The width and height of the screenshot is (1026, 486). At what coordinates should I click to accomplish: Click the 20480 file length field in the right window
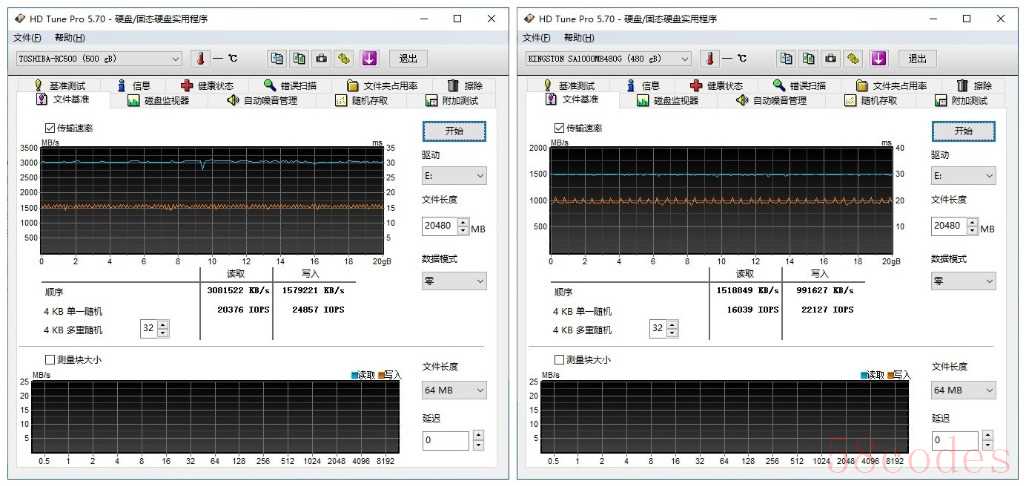[x=947, y=227]
